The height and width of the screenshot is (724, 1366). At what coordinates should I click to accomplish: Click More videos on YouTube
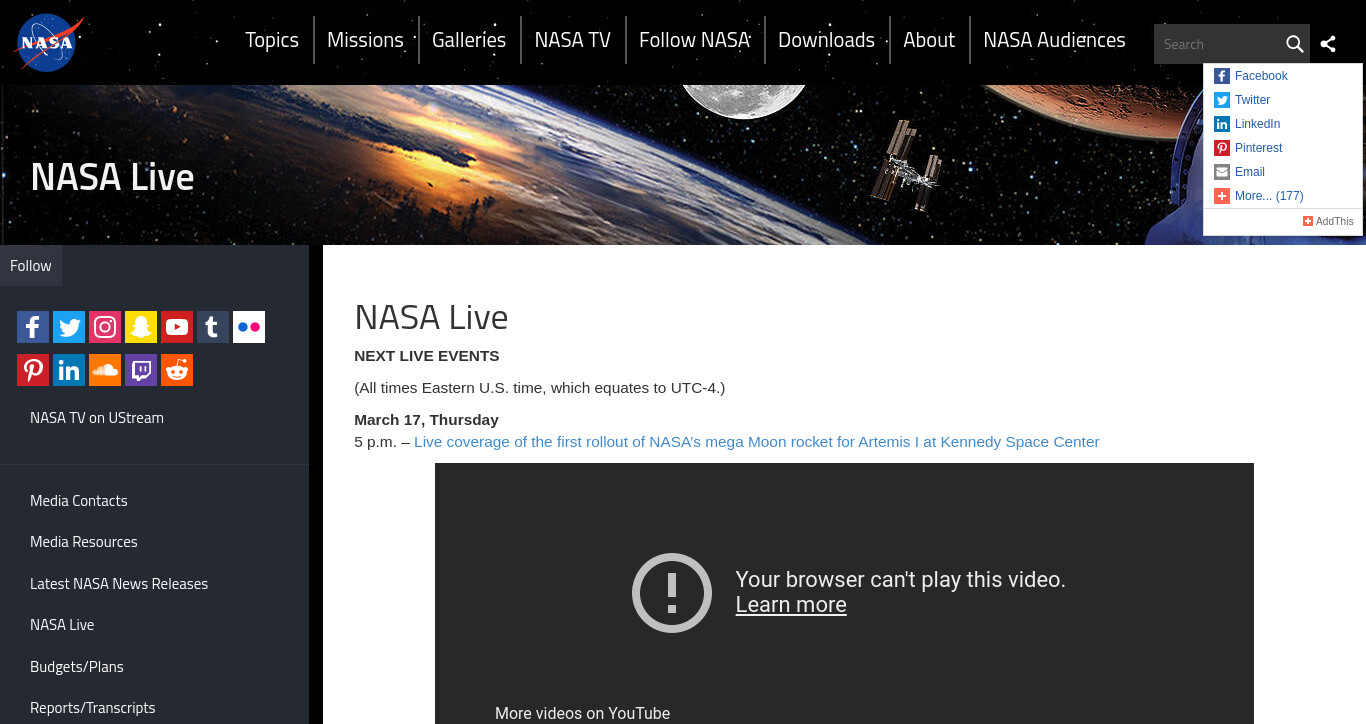coord(582,713)
